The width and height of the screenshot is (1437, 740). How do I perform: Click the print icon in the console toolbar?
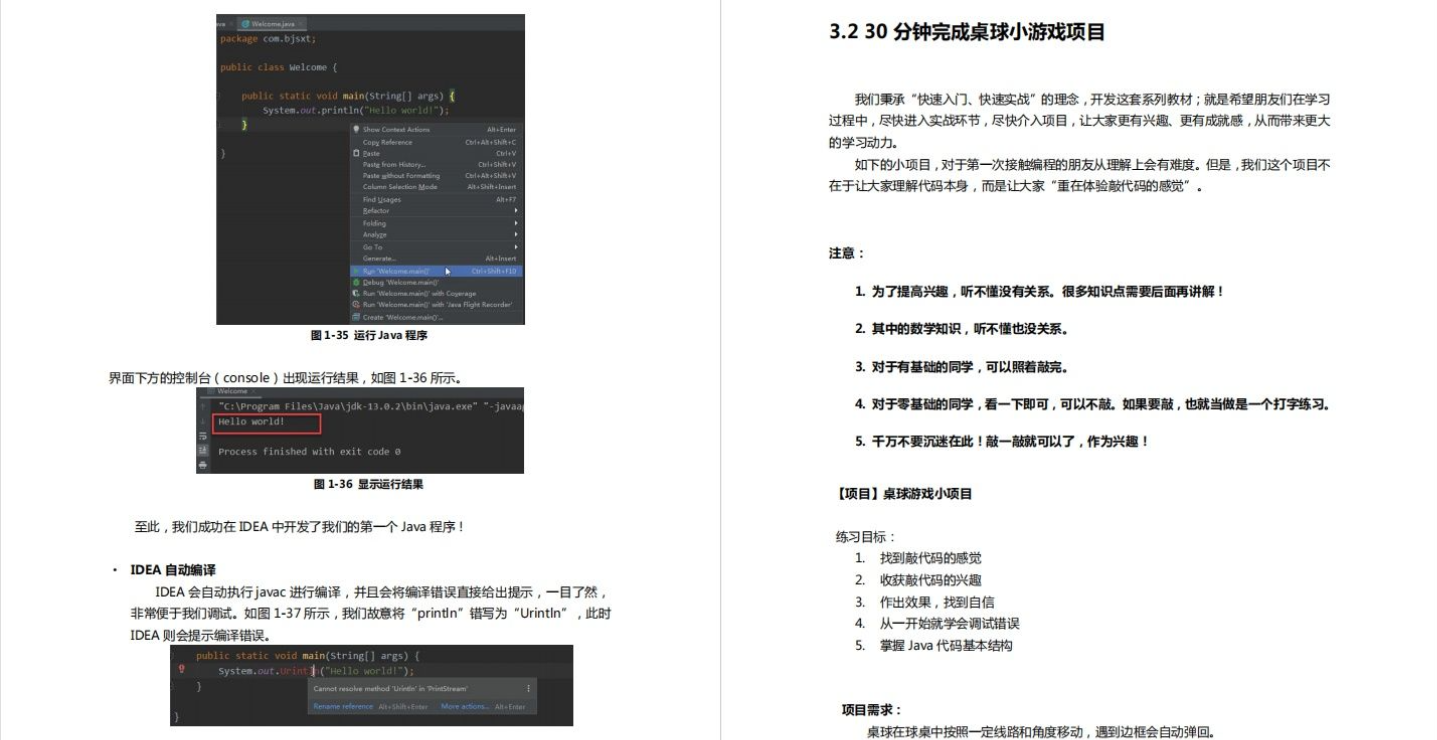click(202, 464)
